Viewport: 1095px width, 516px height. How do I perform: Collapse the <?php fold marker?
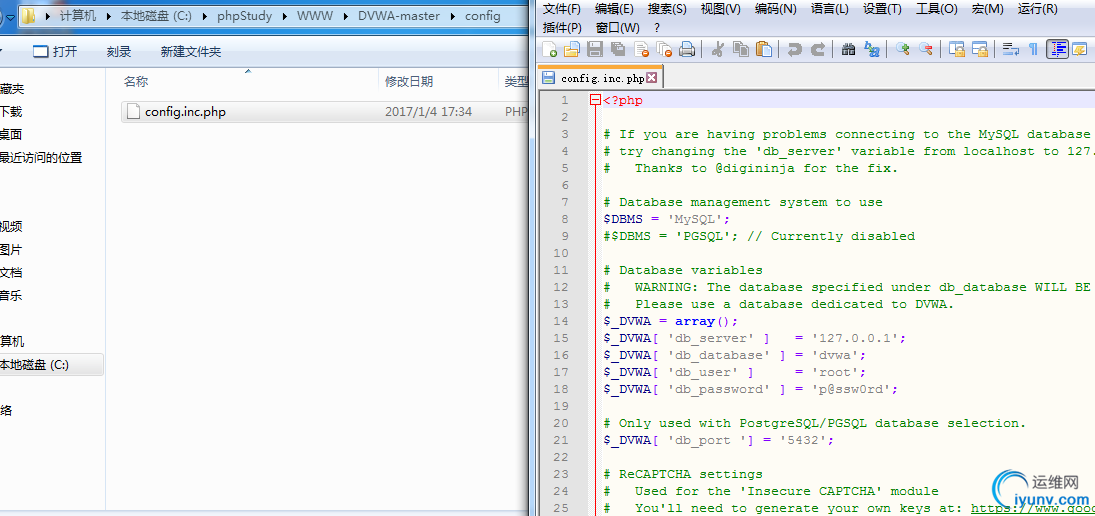595,101
